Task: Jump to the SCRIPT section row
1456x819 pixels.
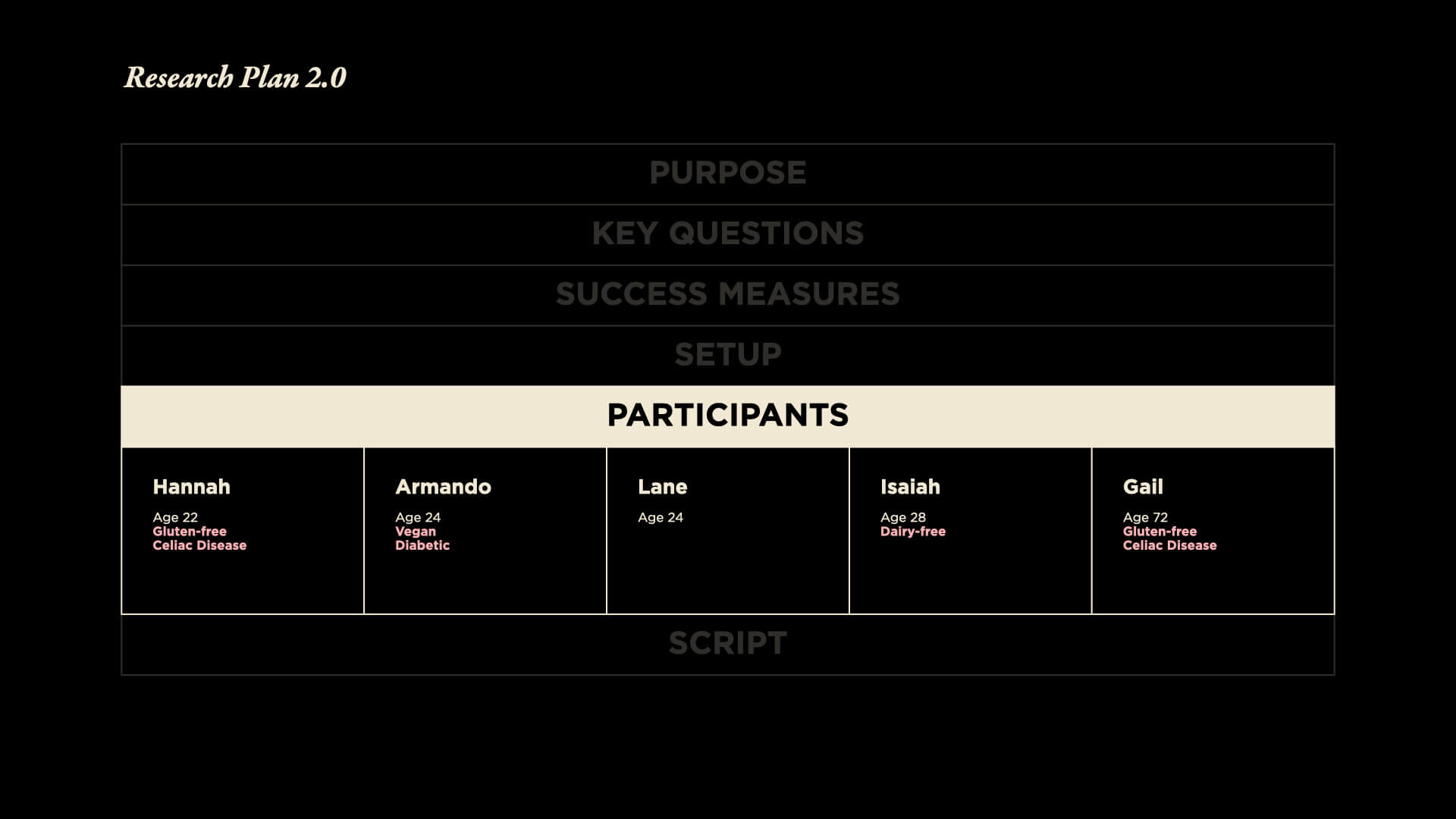Action: click(727, 644)
